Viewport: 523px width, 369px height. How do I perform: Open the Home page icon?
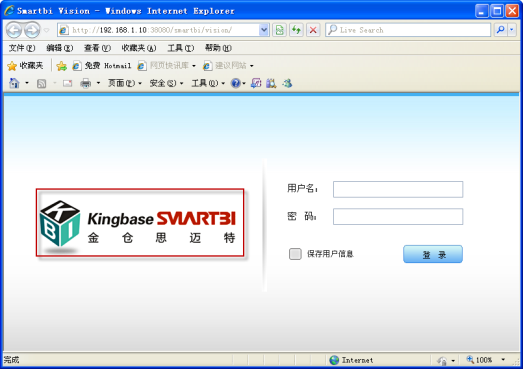click(14, 83)
